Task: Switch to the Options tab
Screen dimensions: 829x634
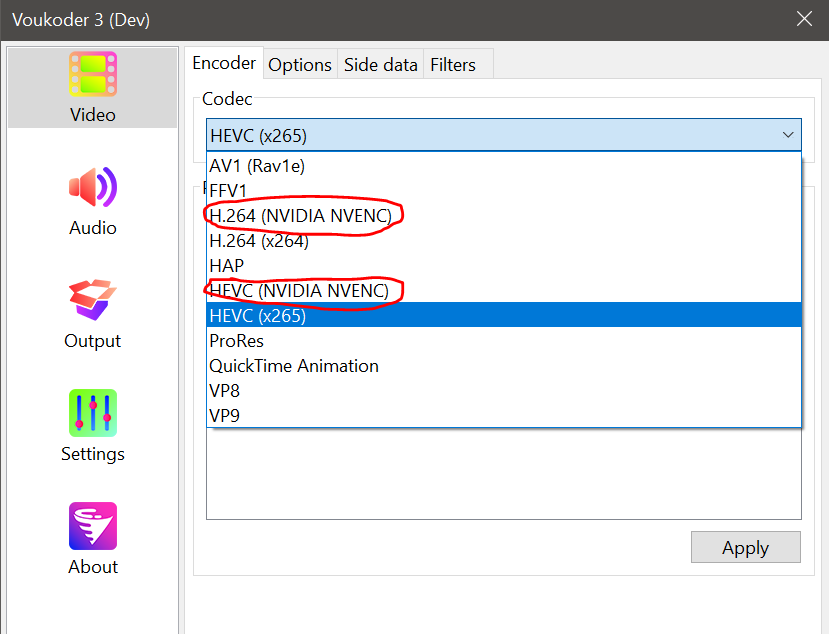Action: coord(300,65)
